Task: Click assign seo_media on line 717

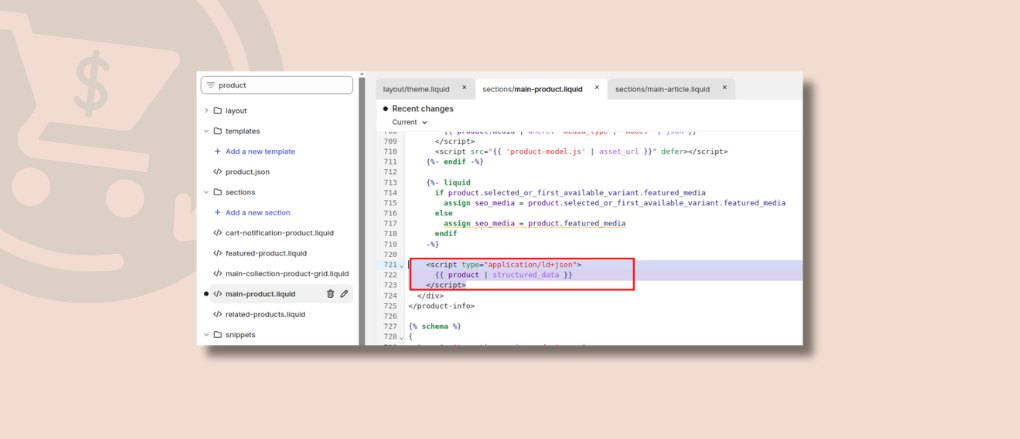Action: point(478,224)
